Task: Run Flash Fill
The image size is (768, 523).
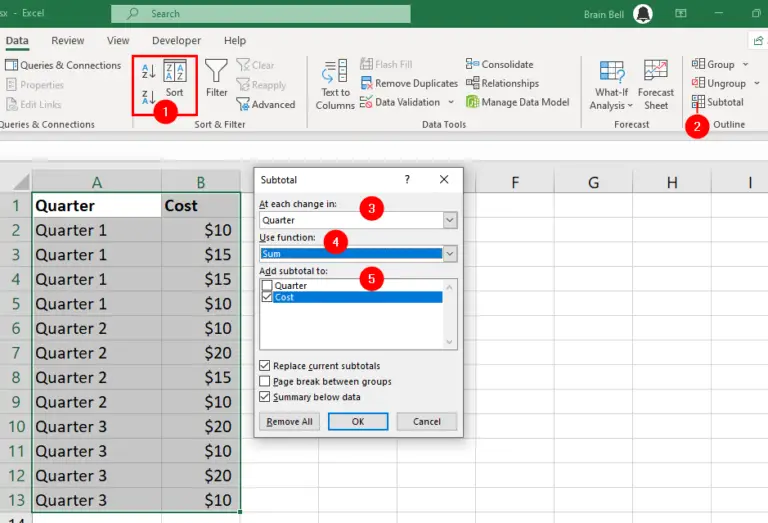Action: pos(386,64)
